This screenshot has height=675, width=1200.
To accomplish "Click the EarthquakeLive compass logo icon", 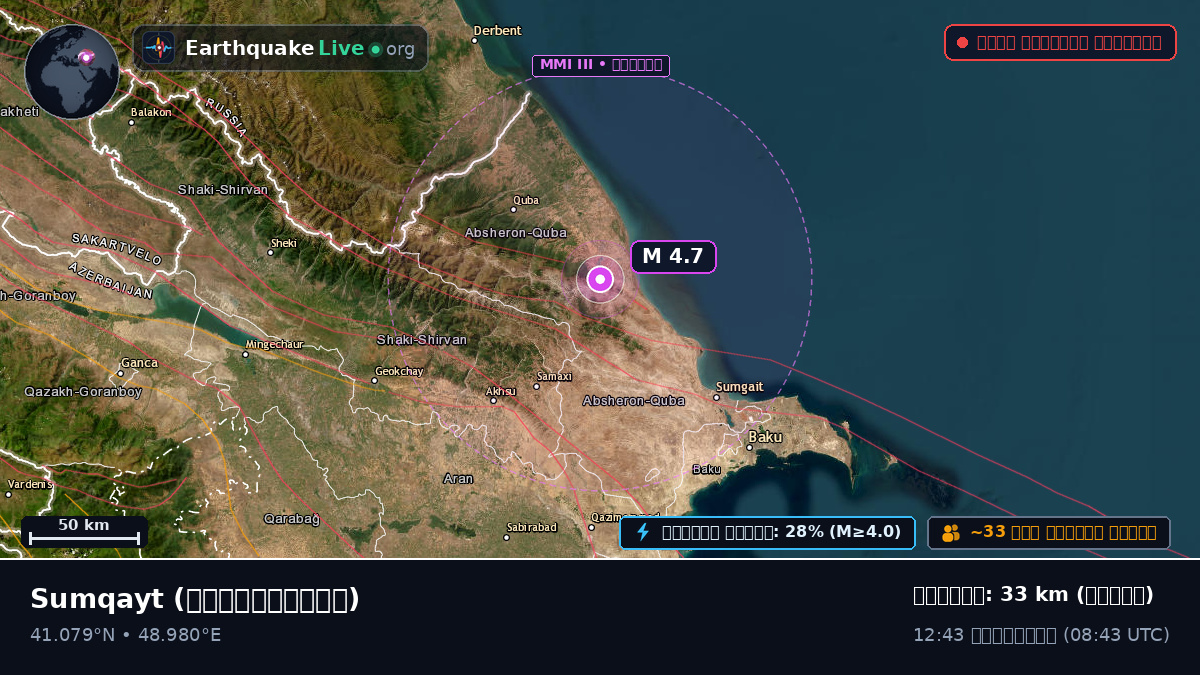I will [x=158, y=48].
